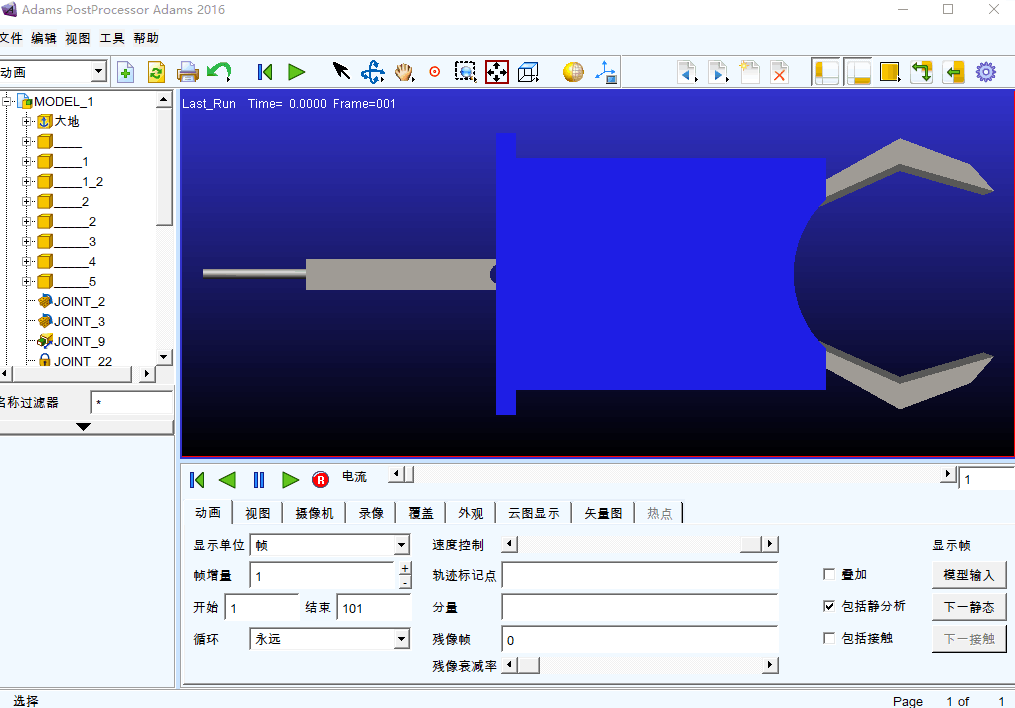Click the coordinate triad axes icon

[606, 72]
